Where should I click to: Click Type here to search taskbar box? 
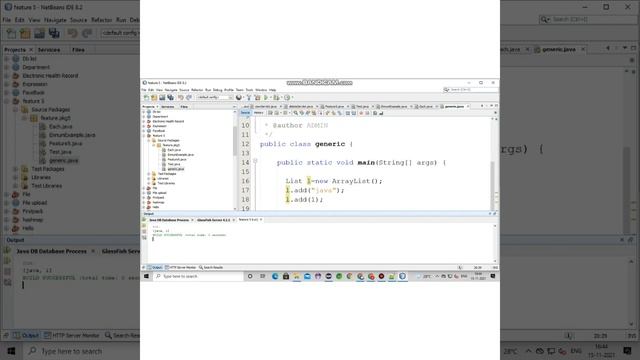click(198, 276)
